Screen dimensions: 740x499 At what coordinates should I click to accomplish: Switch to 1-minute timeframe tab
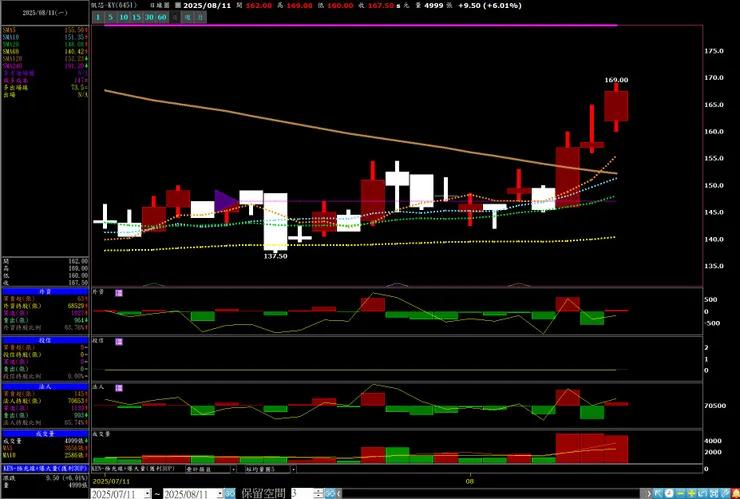pyautogui.click(x=98, y=17)
